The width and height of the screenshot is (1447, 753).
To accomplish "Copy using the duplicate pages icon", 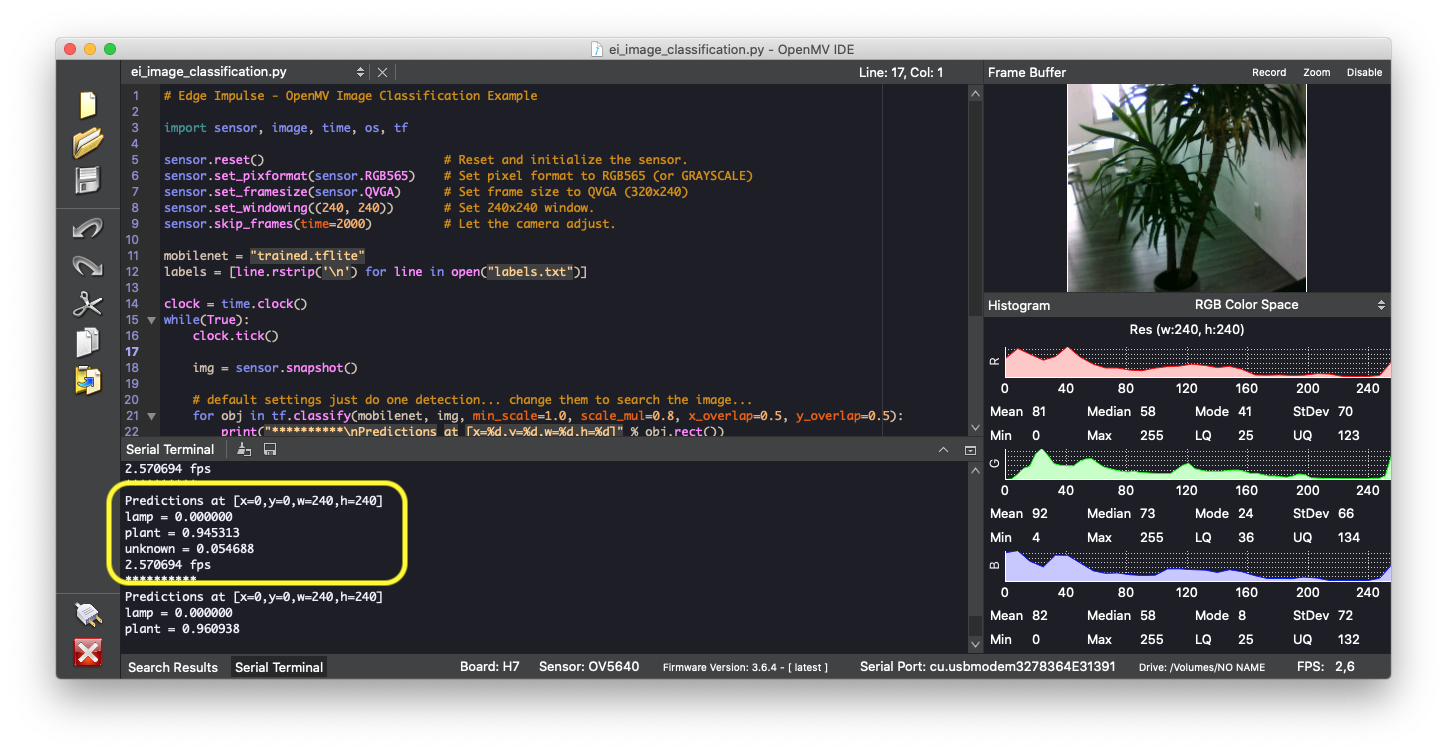I will tap(88, 342).
